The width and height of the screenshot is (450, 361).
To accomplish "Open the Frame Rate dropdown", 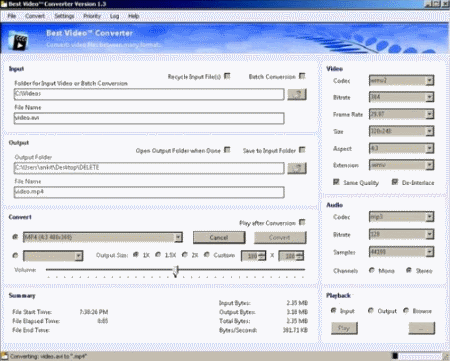I will pos(429,114).
